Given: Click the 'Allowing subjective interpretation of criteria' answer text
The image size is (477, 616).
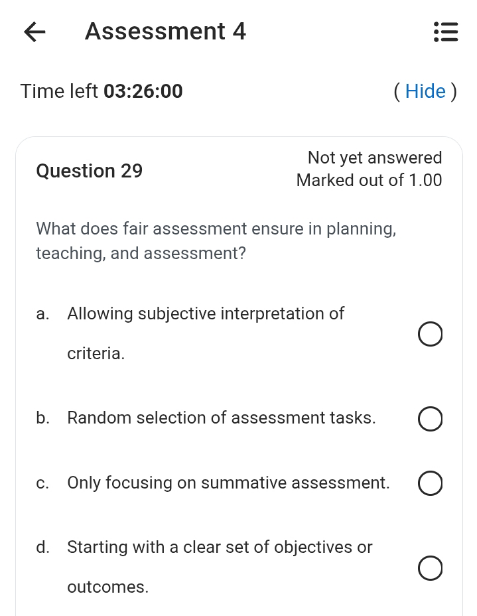Looking at the screenshot, I should 205,334.
